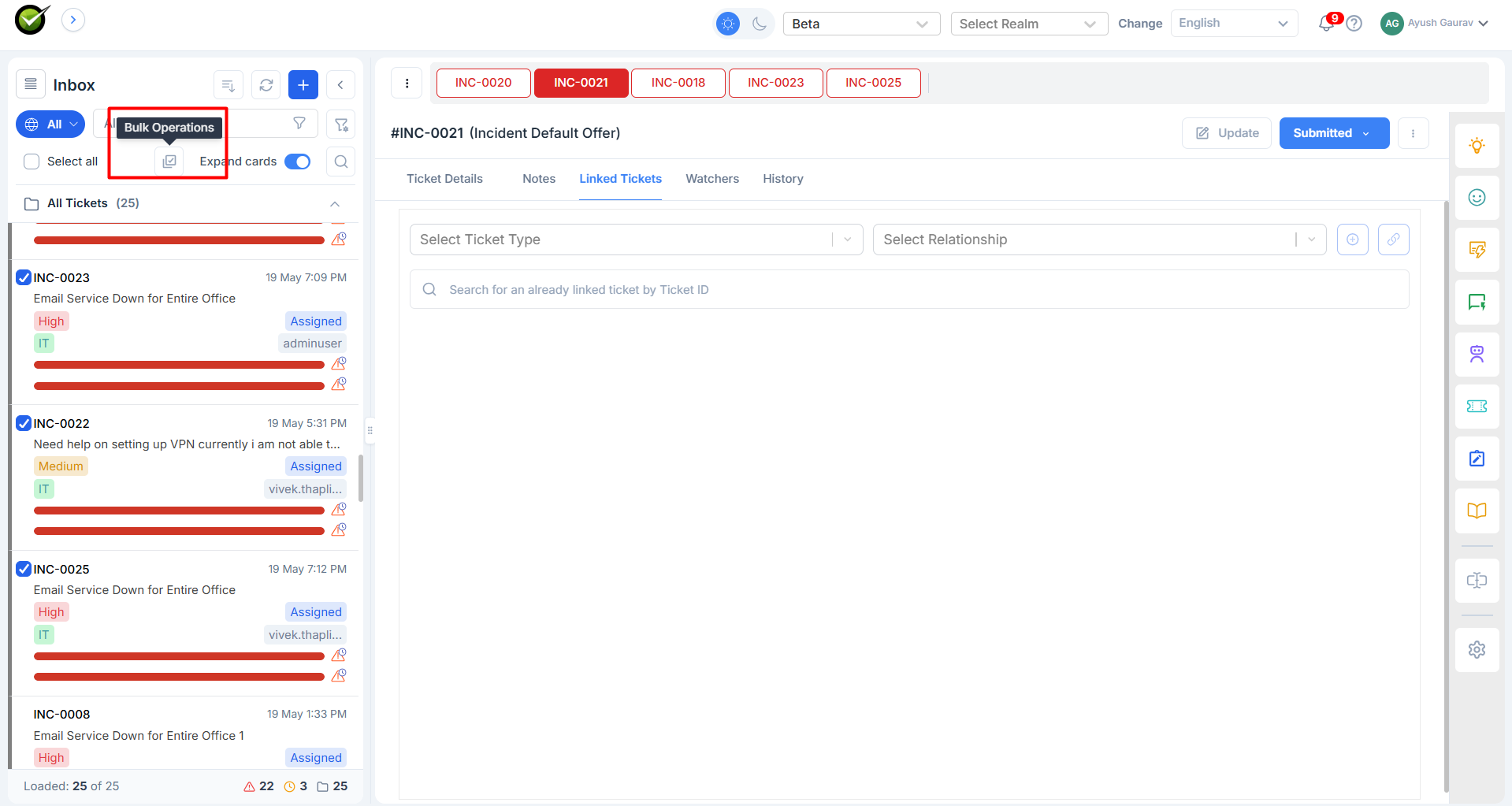Open the advanced filter settings icon
The width and height of the screenshot is (1512, 806).
click(x=340, y=124)
